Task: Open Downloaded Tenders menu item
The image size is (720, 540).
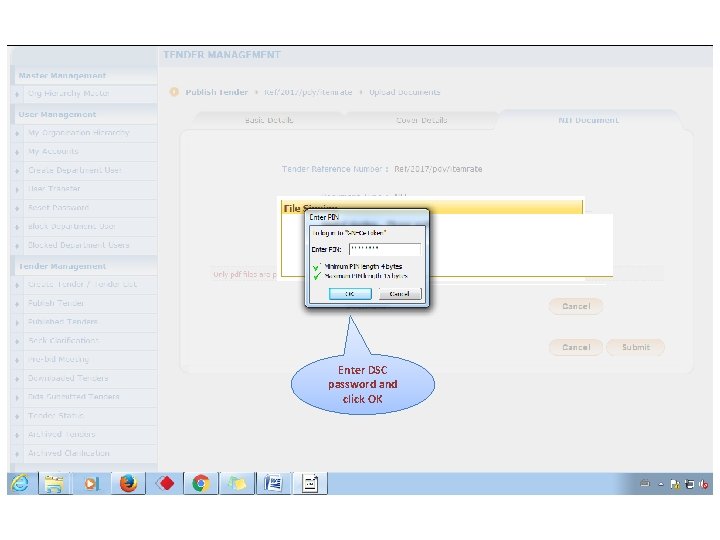Action: tap(68, 378)
